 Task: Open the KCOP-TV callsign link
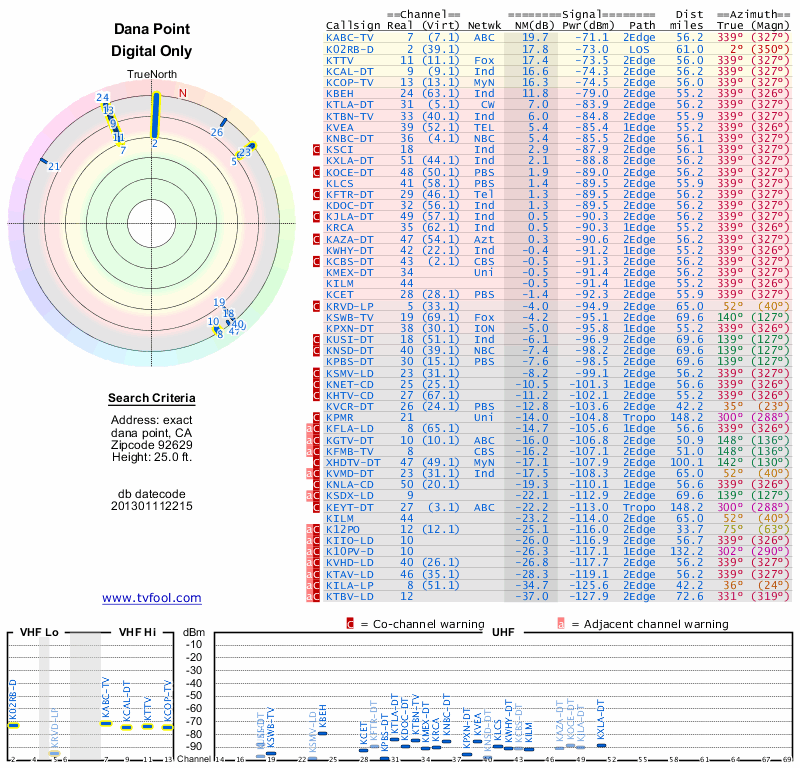[350, 82]
